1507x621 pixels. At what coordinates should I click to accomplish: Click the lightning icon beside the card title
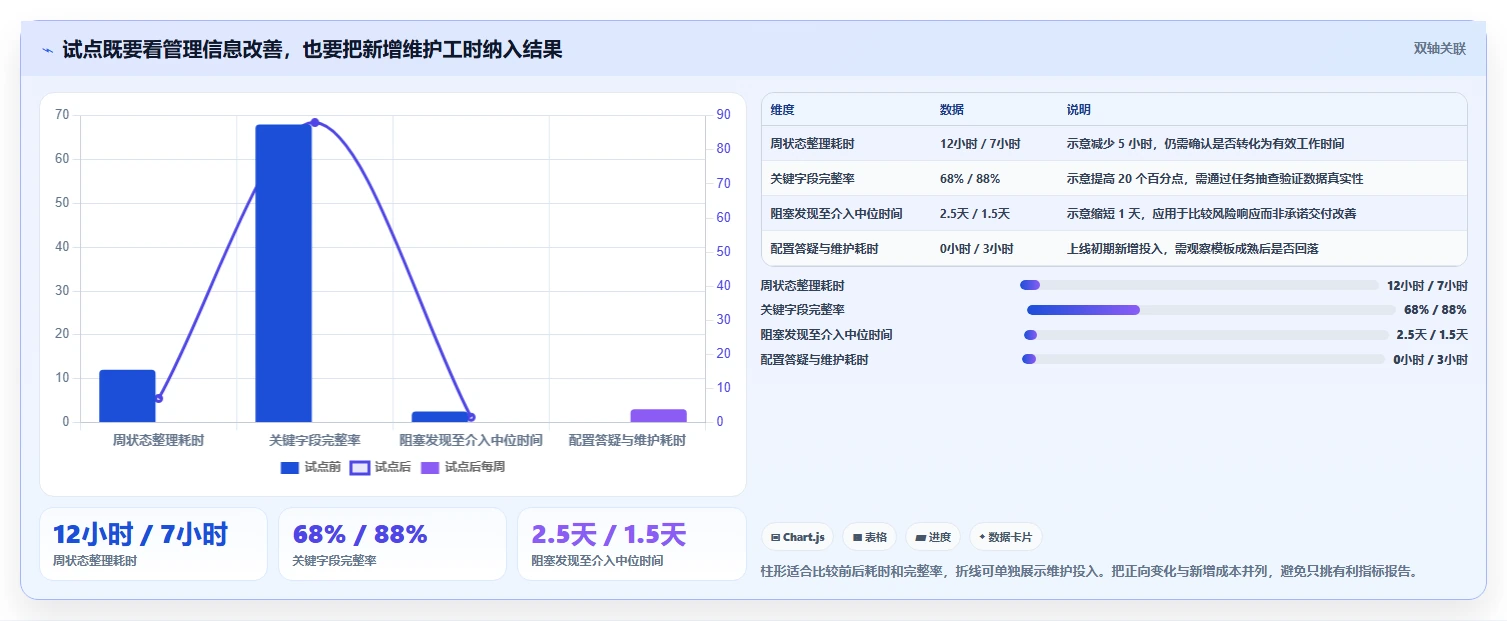coord(48,50)
